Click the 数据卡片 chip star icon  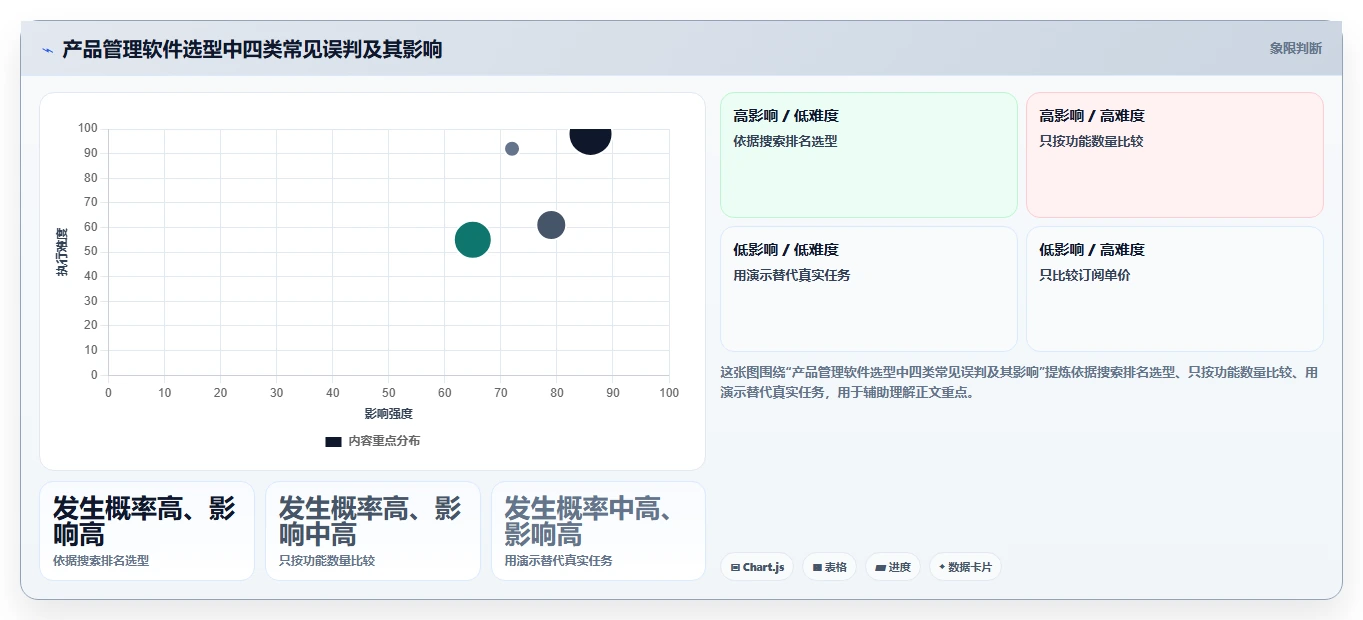coord(942,567)
